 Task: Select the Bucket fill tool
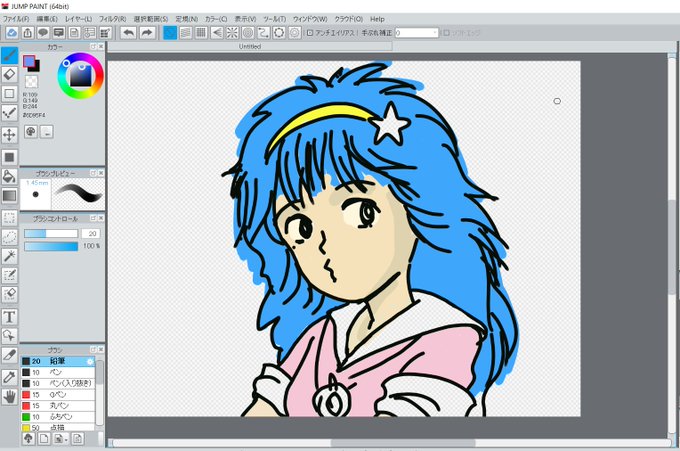[10, 176]
